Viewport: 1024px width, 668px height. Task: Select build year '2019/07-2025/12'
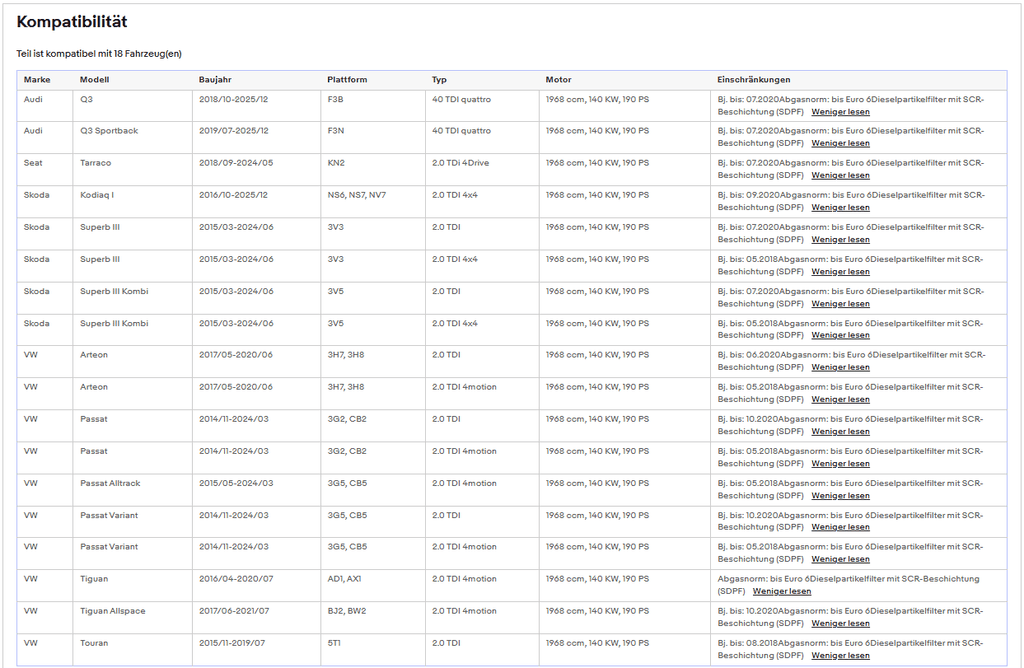[233, 131]
